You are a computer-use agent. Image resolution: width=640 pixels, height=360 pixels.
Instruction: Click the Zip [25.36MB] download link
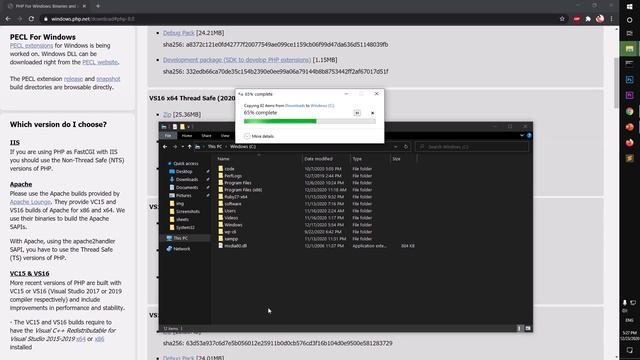167,115
